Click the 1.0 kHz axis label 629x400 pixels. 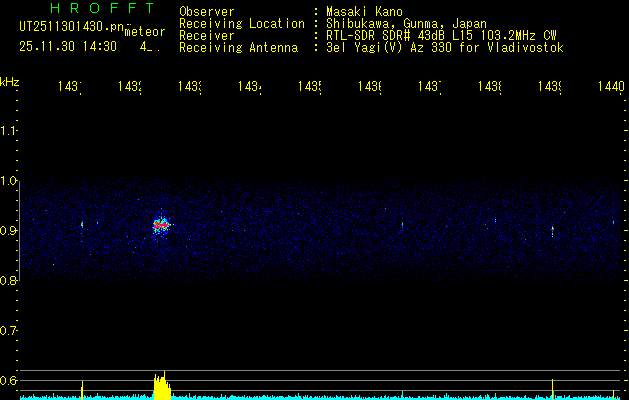pos(8,181)
